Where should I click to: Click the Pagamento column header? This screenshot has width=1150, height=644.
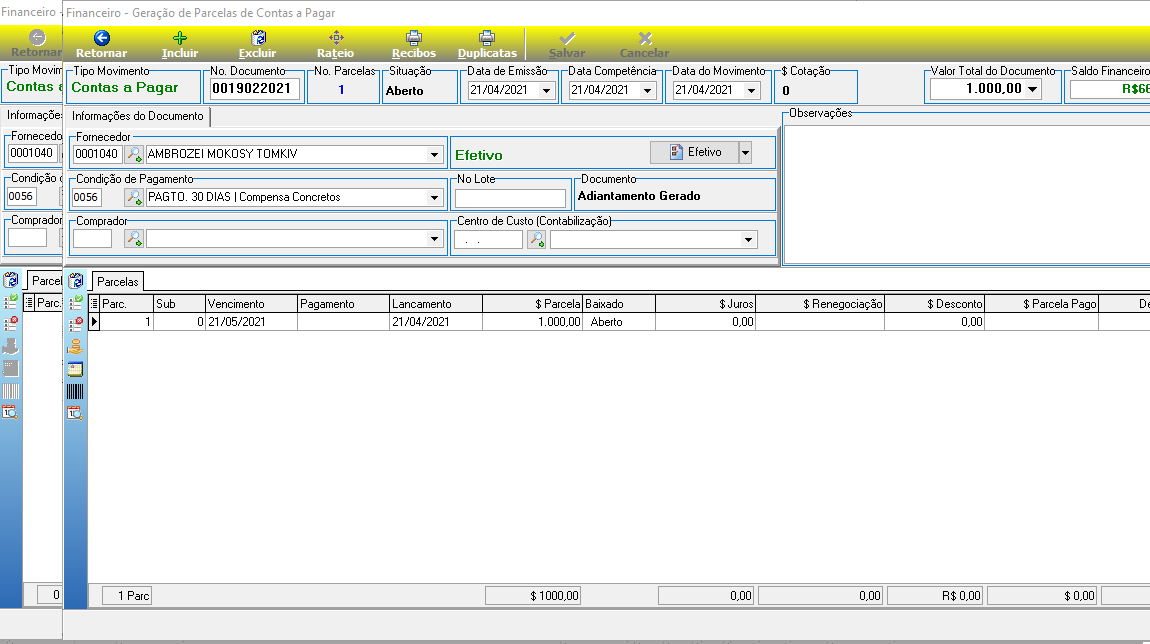point(343,304)
